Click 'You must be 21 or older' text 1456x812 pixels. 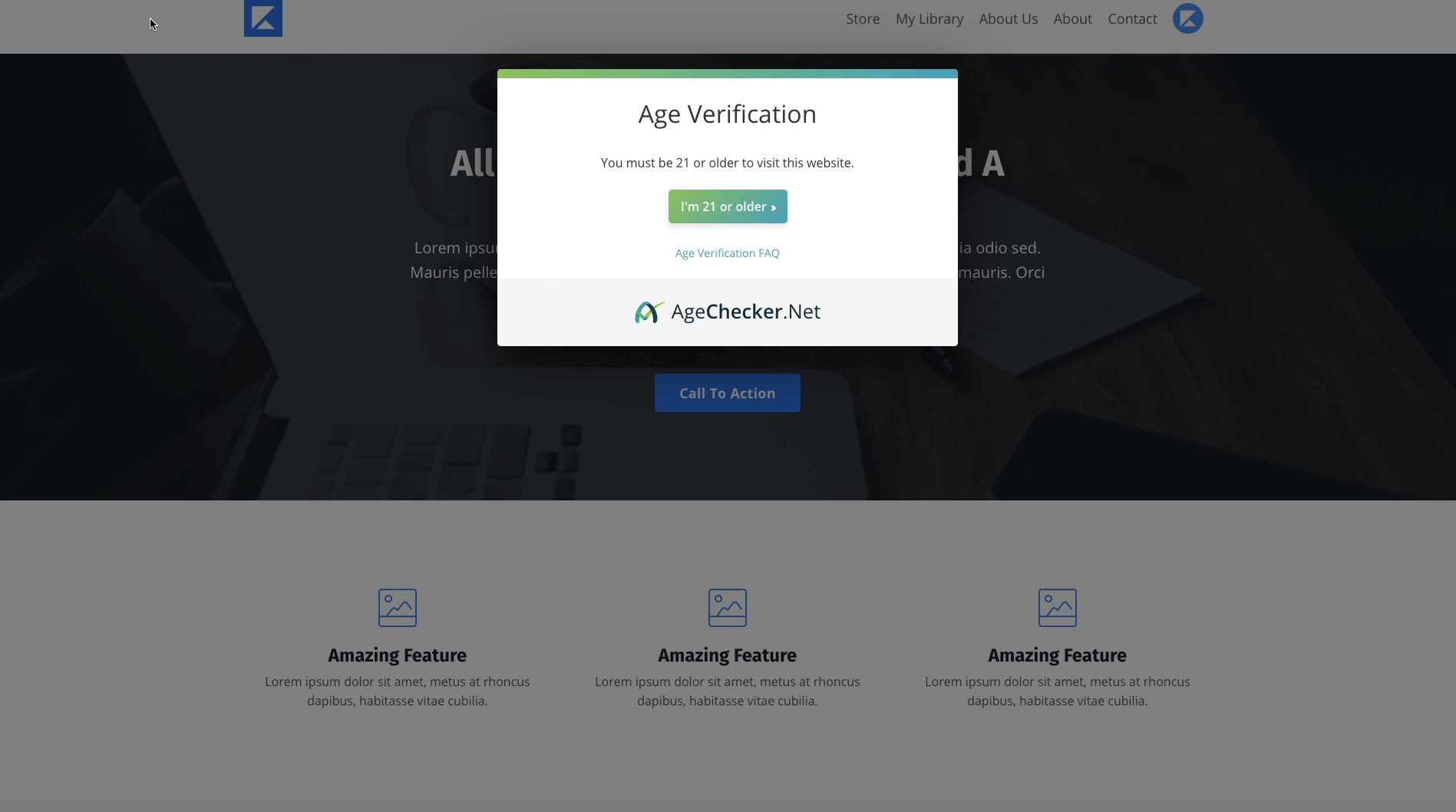728,163
